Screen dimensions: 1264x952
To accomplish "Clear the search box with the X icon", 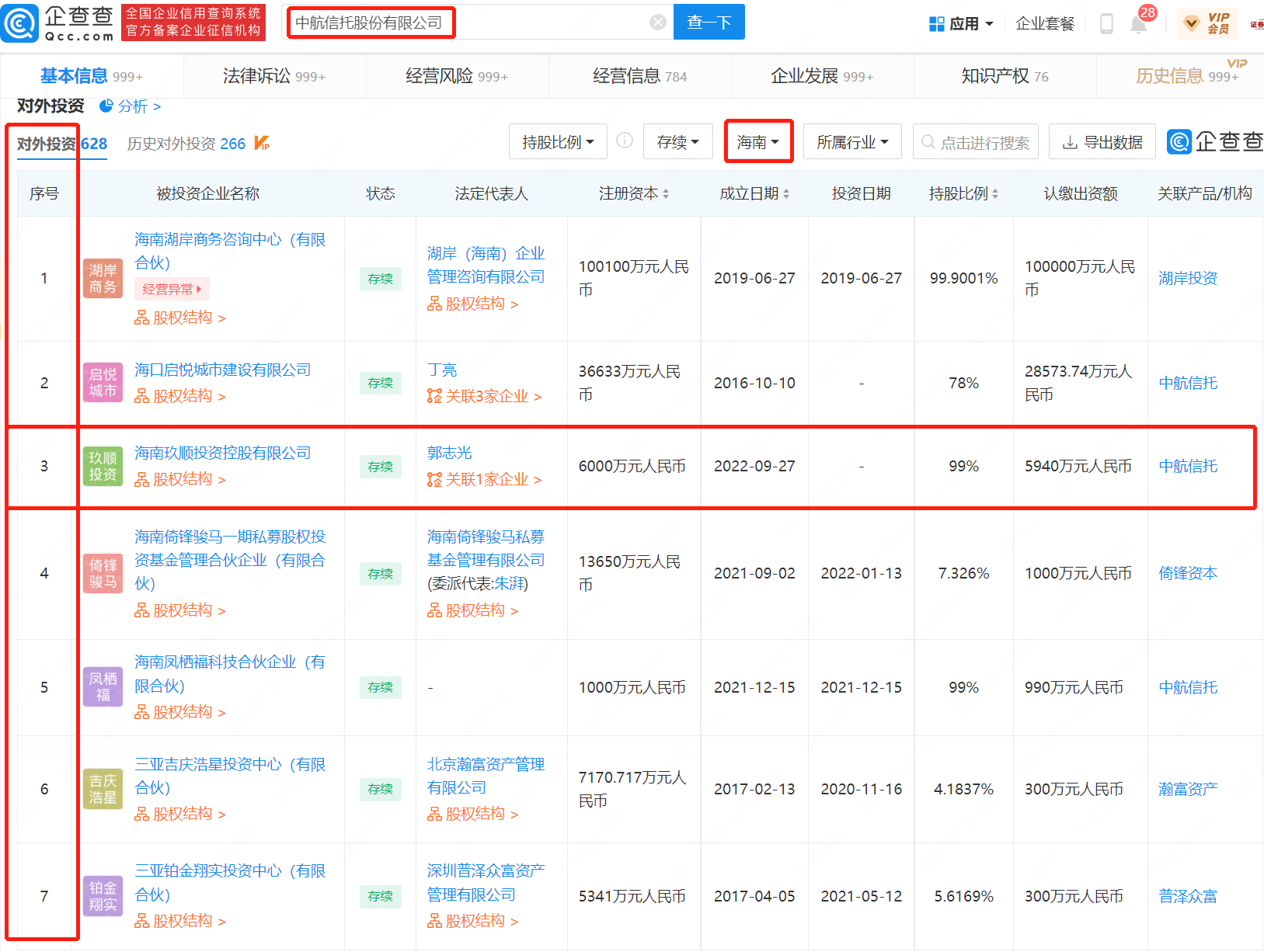I will click(658, 23).
